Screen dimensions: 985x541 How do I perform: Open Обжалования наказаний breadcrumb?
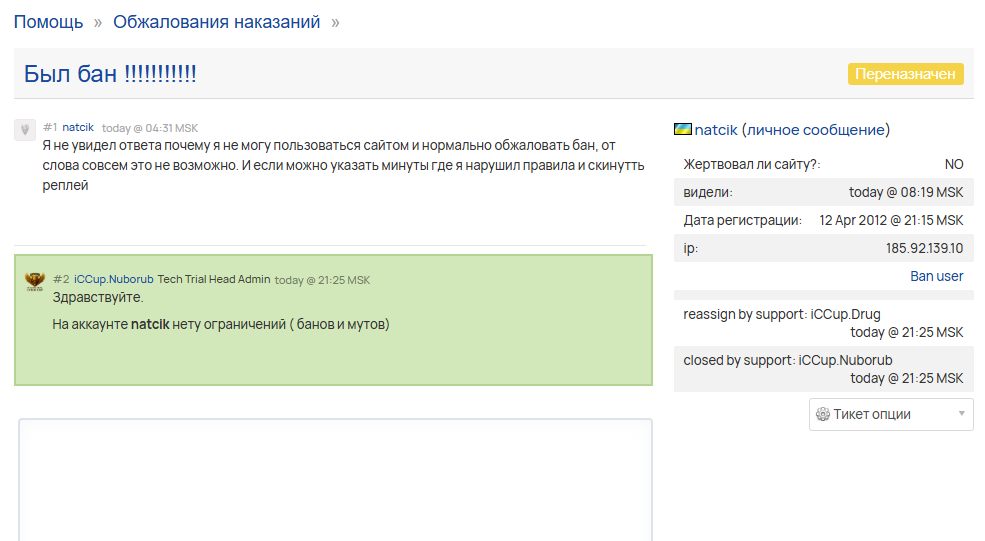pyautogui.click(x=216, y=22)
